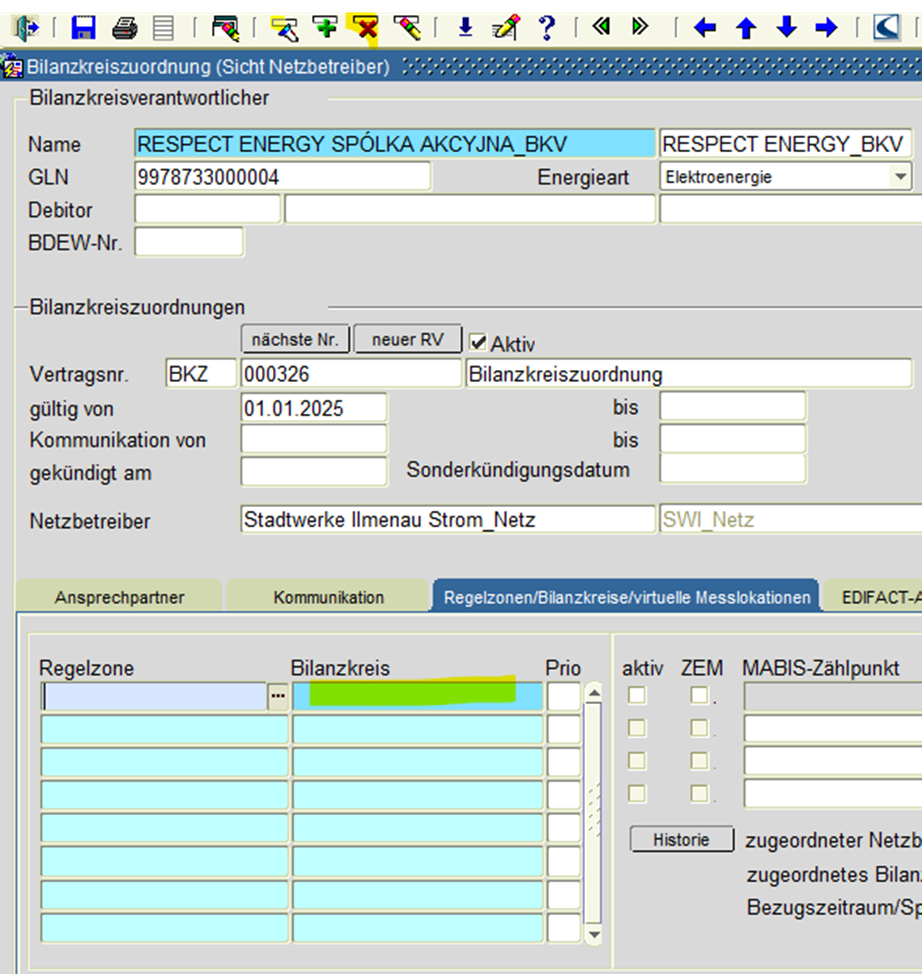Click the exit door icon in the toolbar

coord(24,27)
